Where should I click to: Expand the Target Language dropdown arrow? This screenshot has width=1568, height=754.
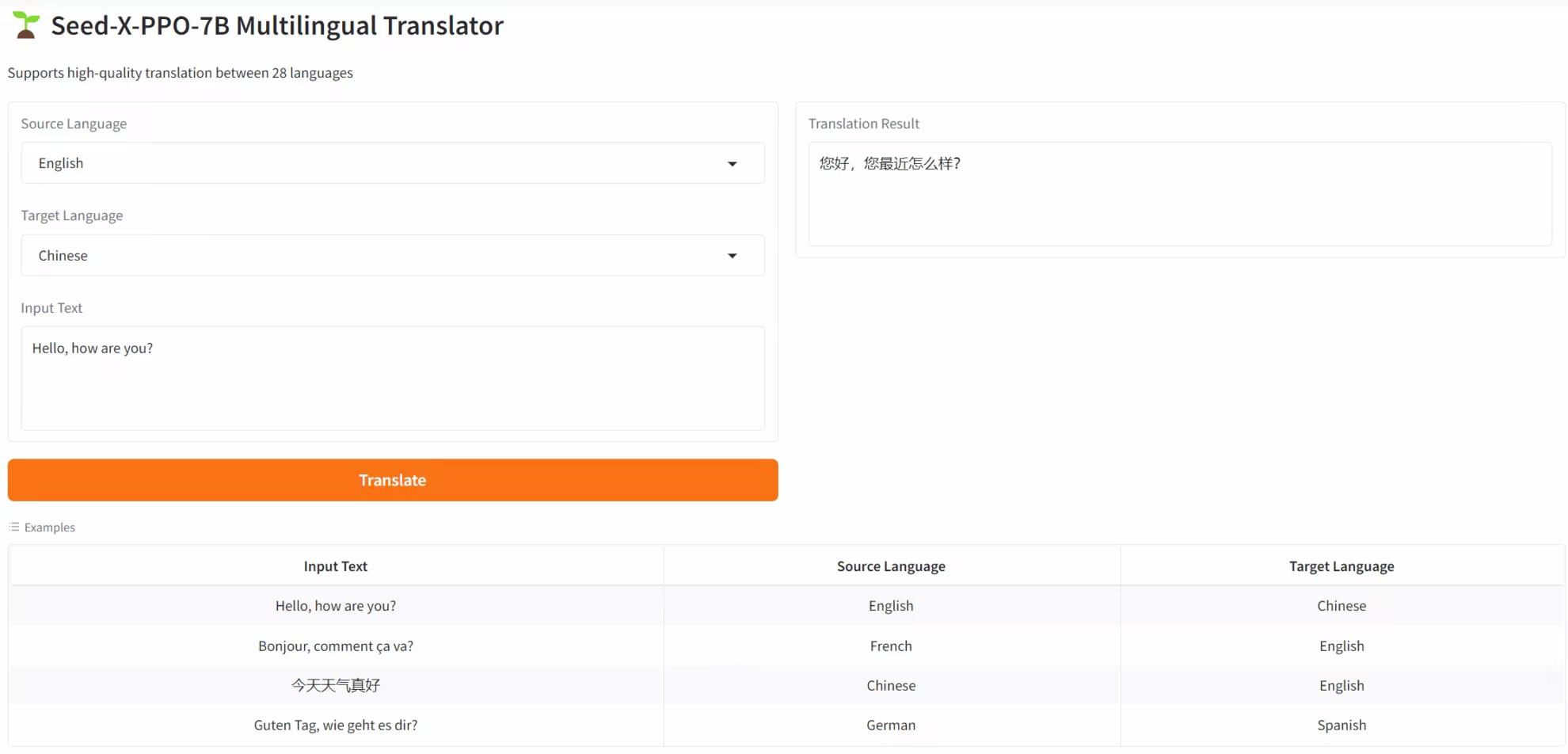[x=732, y=256]
